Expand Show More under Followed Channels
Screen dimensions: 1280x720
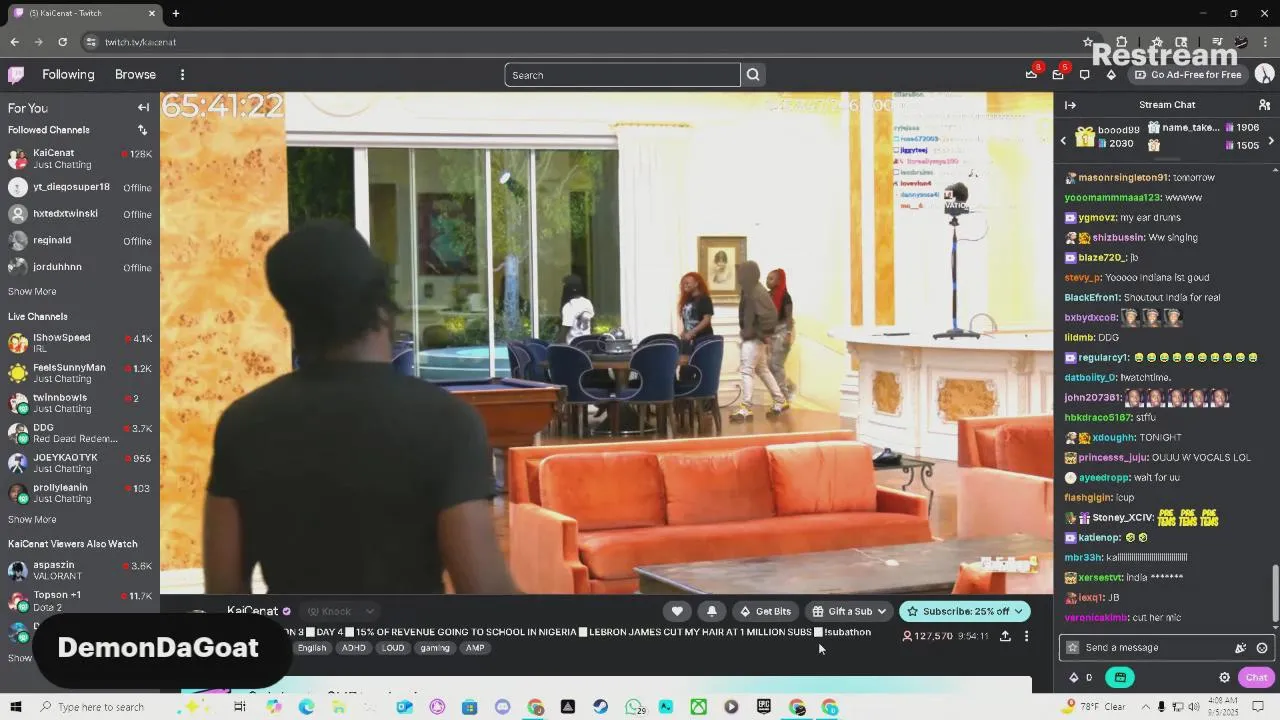pyautogui.click(x=32, y=292)
